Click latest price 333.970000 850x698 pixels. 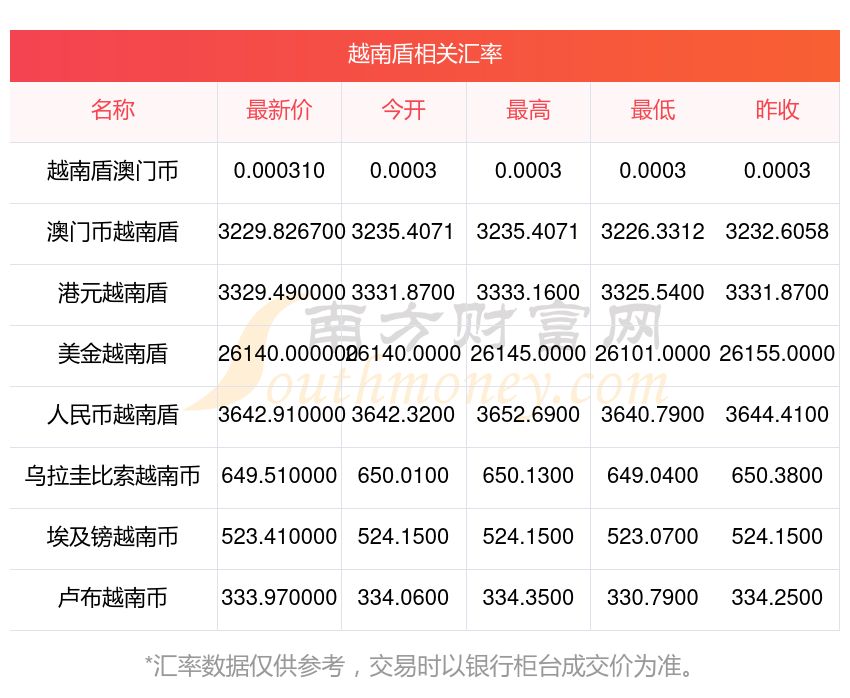(x=279, y=597)
